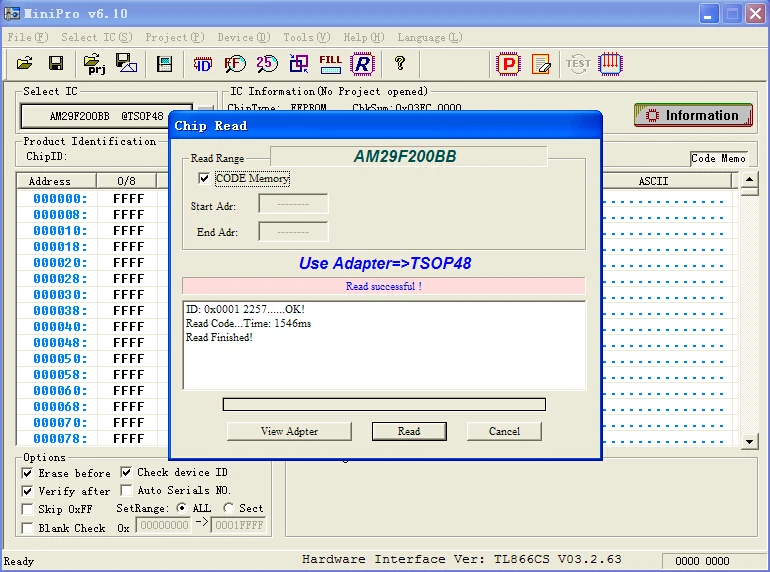Enable Auto Serials NO. option
The image size is (770, 572).
coord(126,490)
